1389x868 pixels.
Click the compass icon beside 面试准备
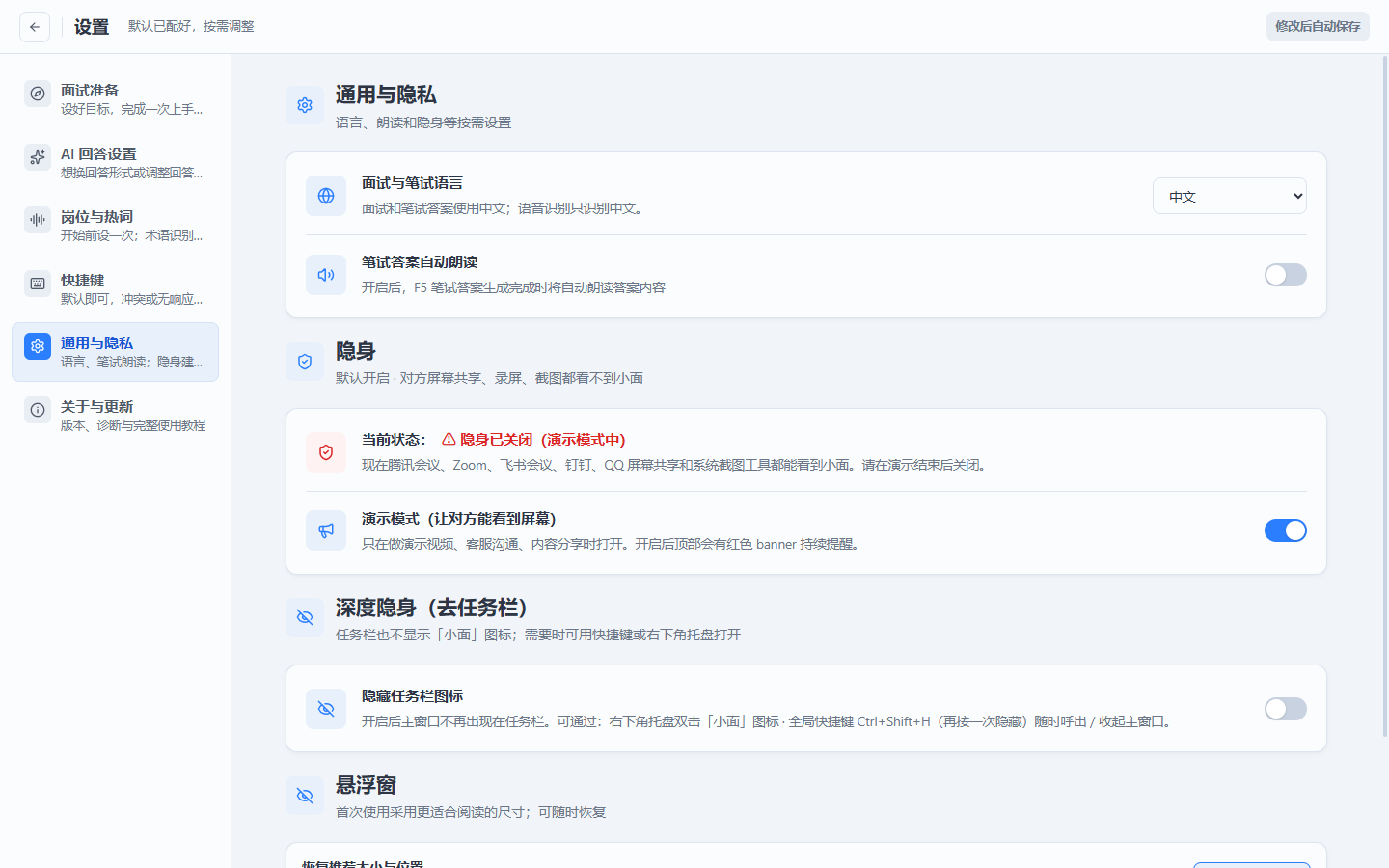[38, 94]
